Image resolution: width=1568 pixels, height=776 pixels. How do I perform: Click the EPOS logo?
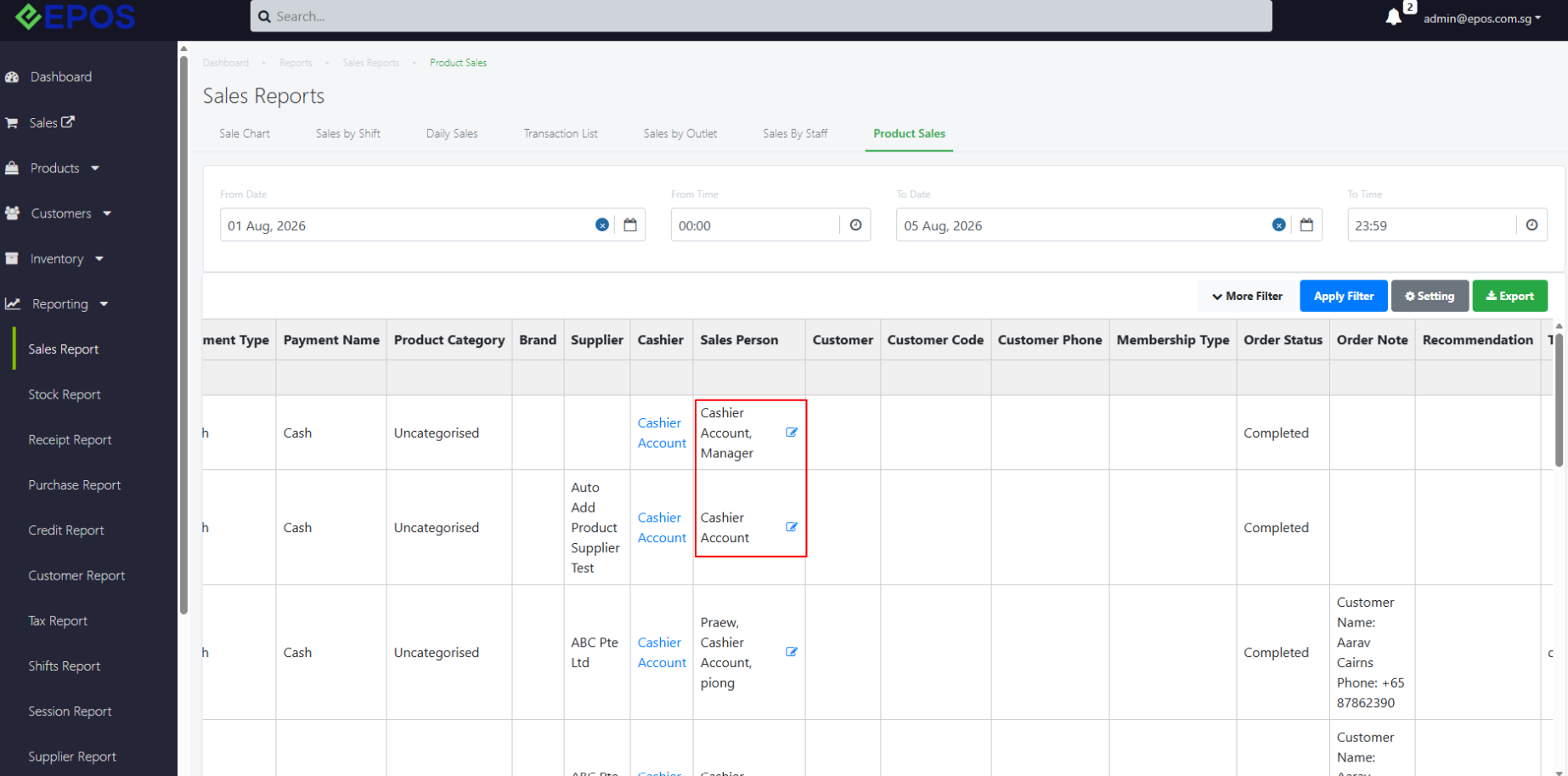(75, 15)
